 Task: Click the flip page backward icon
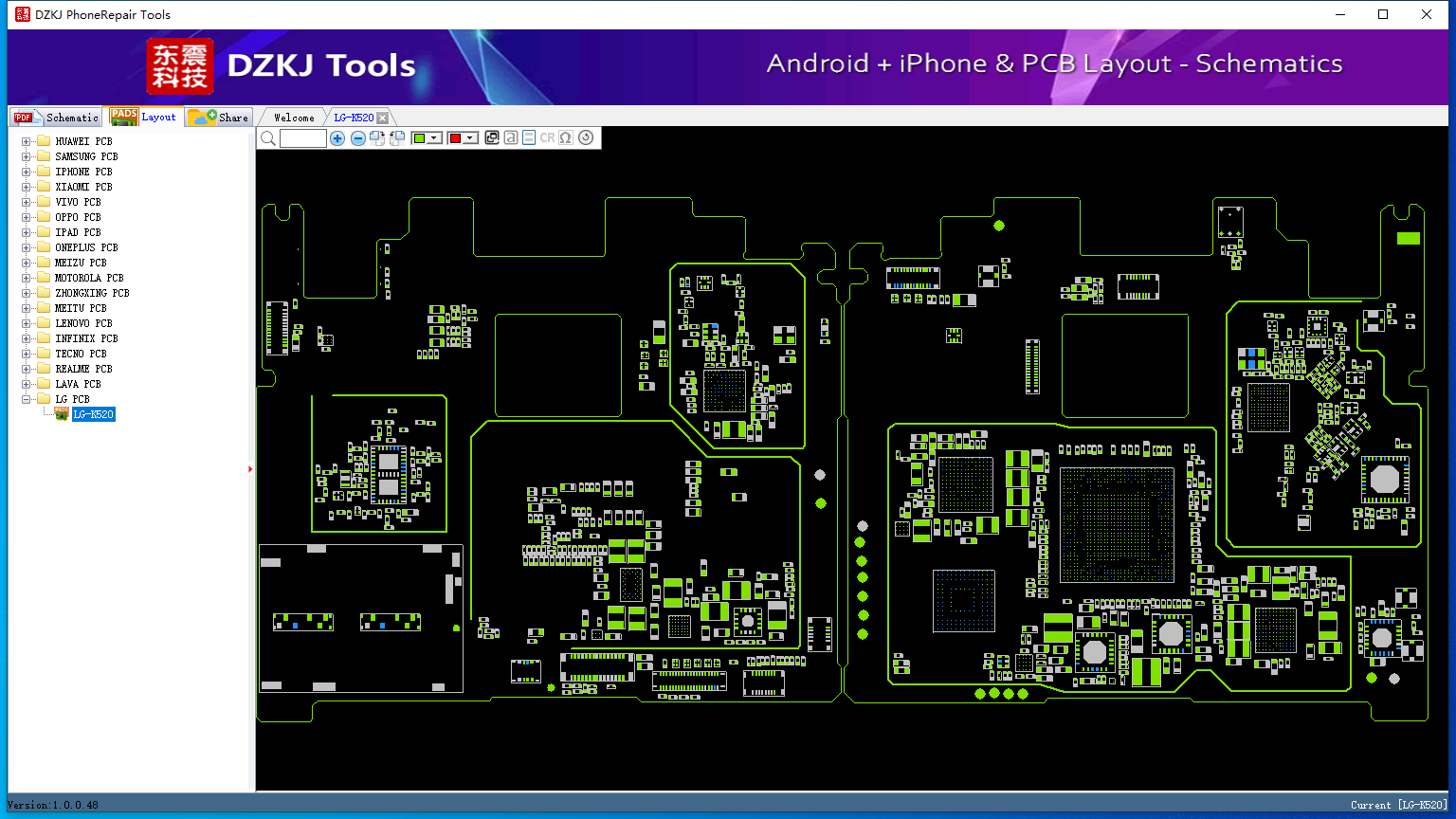[x=397, y=138]
